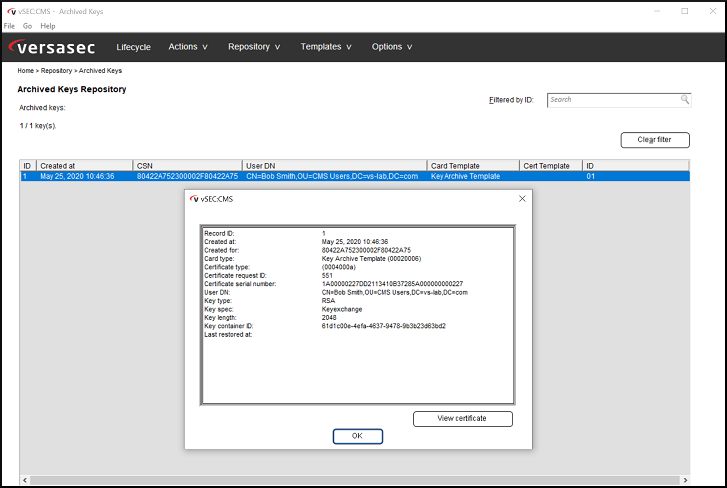
Task: Click the Home breadcrumb link
Action: (x=26, y=70)
